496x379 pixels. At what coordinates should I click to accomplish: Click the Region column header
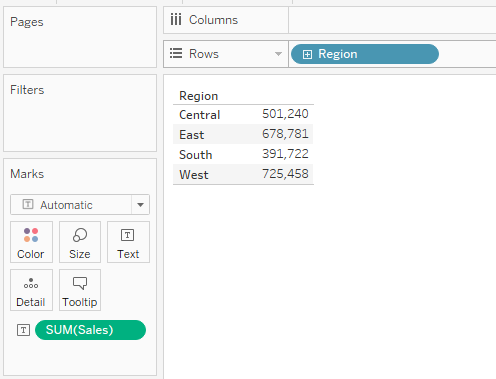(x=199, y=96)
